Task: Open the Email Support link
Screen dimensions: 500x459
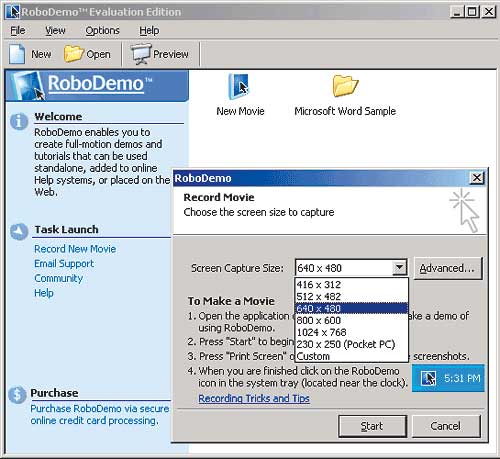Action: pos(64,263)
